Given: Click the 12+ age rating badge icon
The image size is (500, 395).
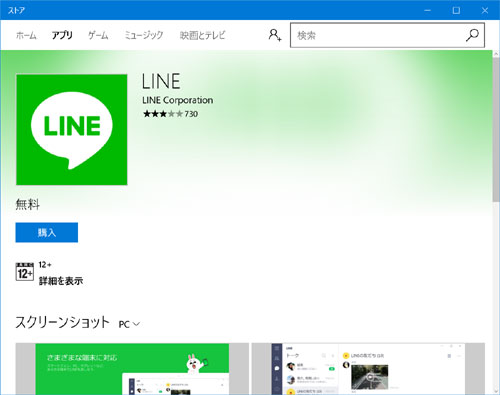Looking at the screenshot, I should tap(25, 272).
